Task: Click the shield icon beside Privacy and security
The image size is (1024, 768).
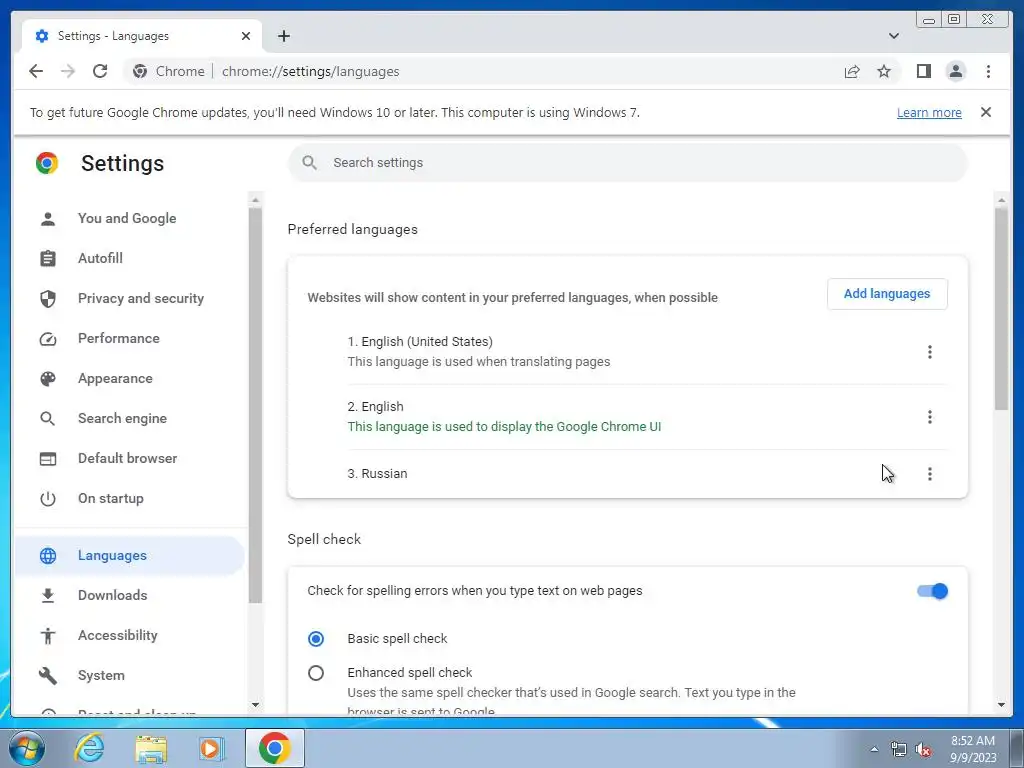Action: coord(48,298)
